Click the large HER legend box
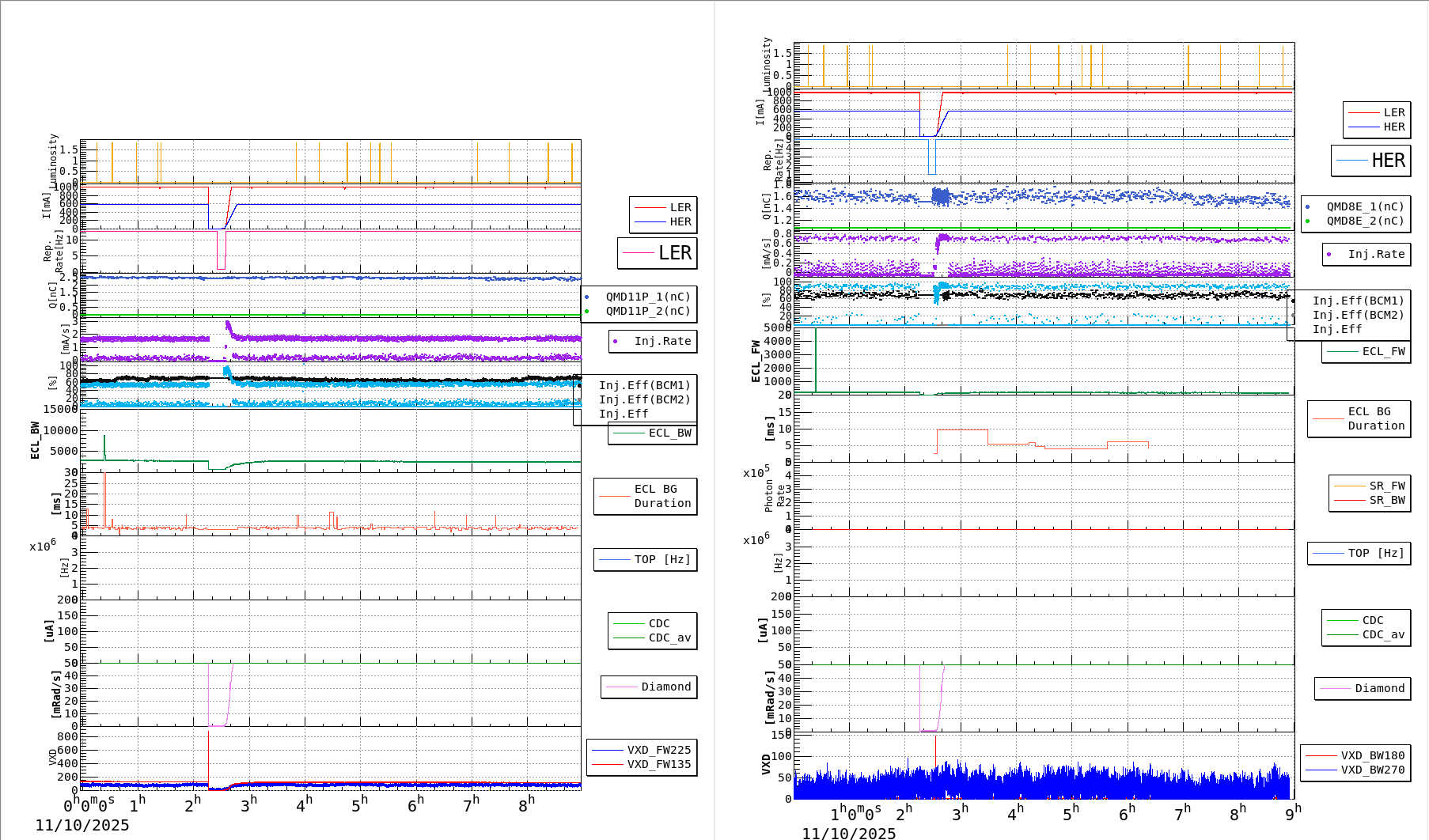 pos(1371,161)
